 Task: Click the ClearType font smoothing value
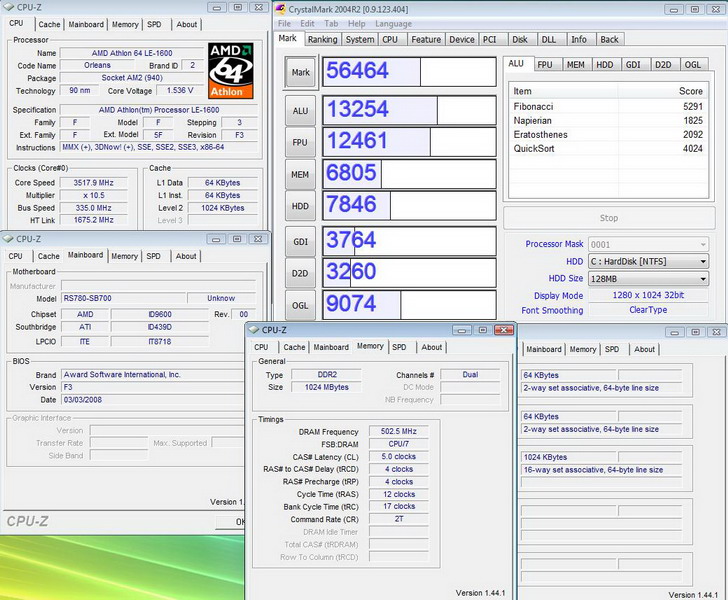[648, 310]
